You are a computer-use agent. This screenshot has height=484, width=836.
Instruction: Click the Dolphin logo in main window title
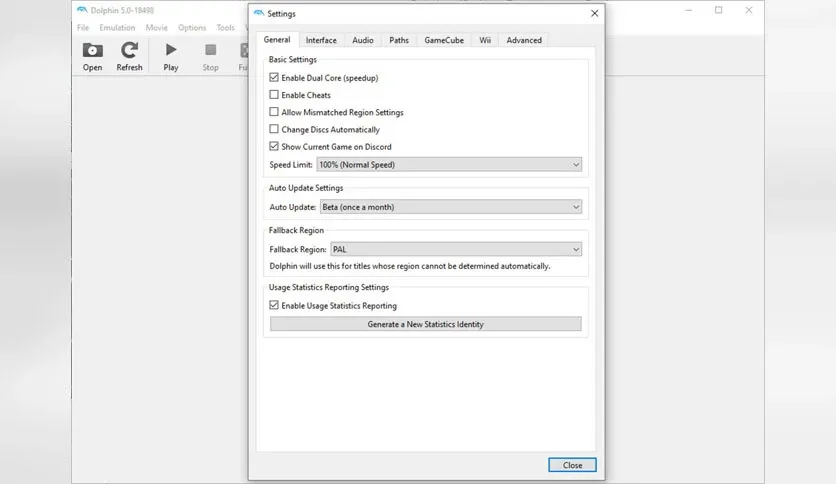(82, 10)
